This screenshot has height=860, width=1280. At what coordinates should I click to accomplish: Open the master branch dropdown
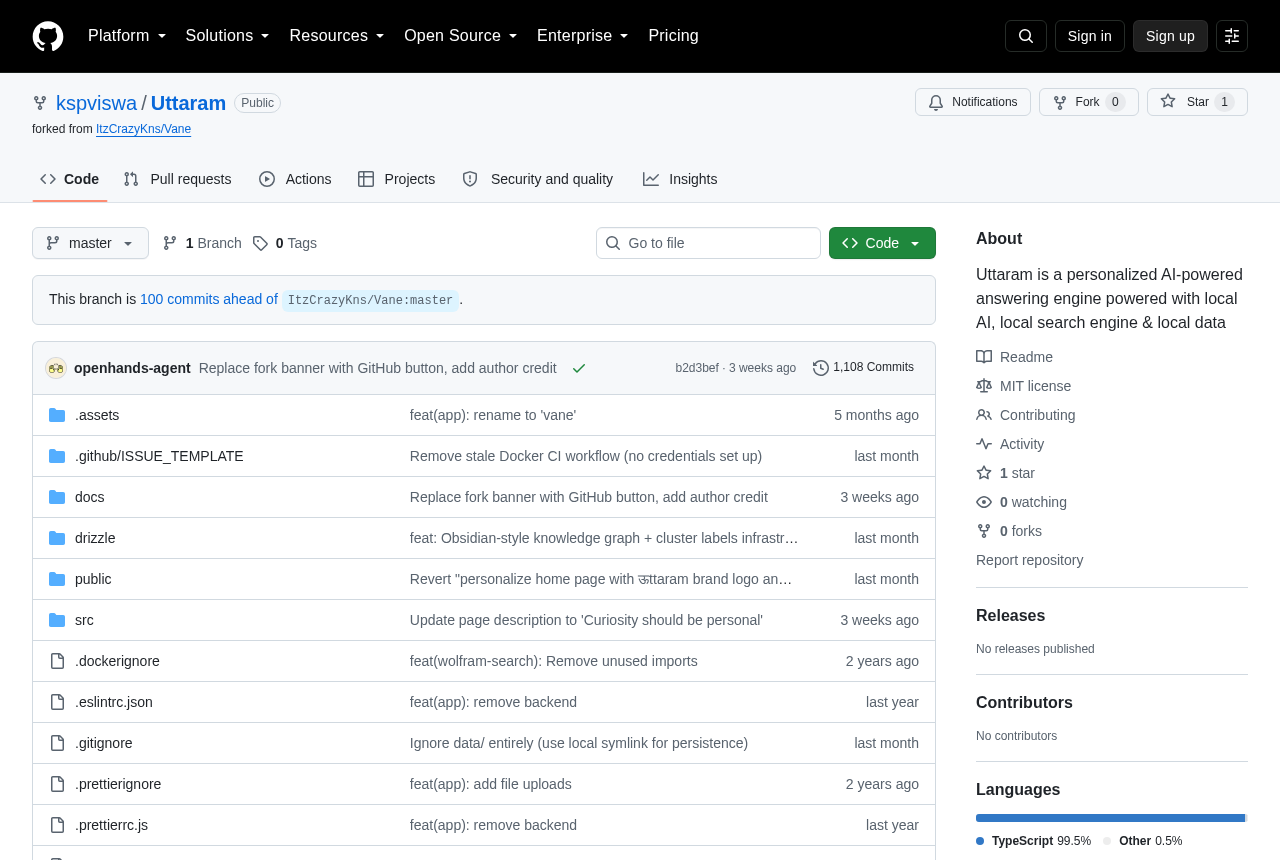point(90,243)
